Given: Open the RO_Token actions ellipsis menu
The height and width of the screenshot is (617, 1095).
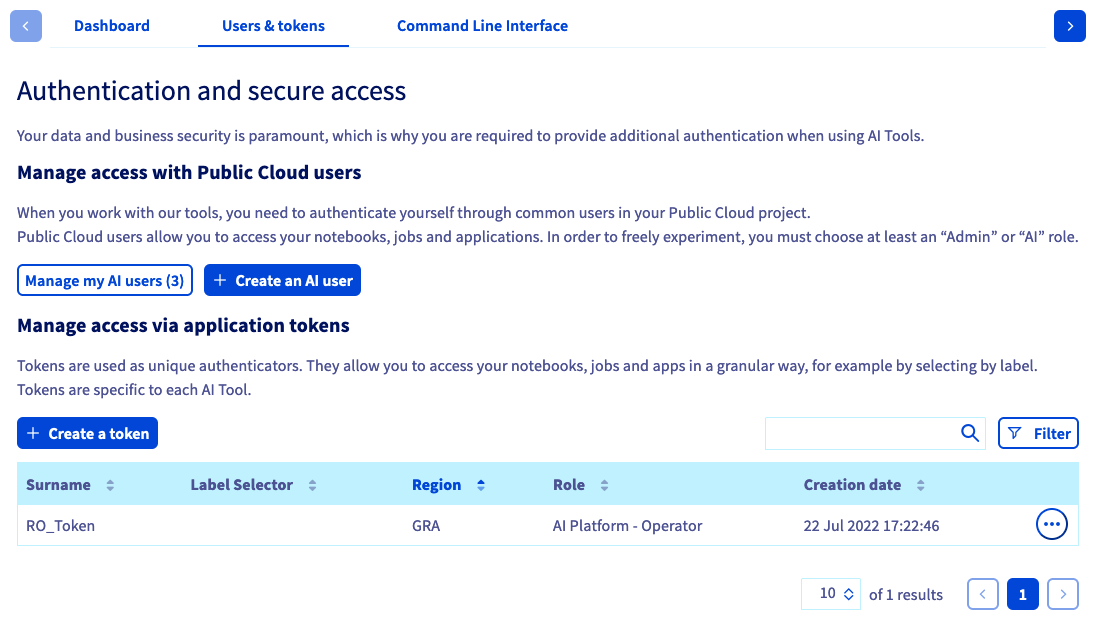Looking at the screenshot, I should 1052,524.
